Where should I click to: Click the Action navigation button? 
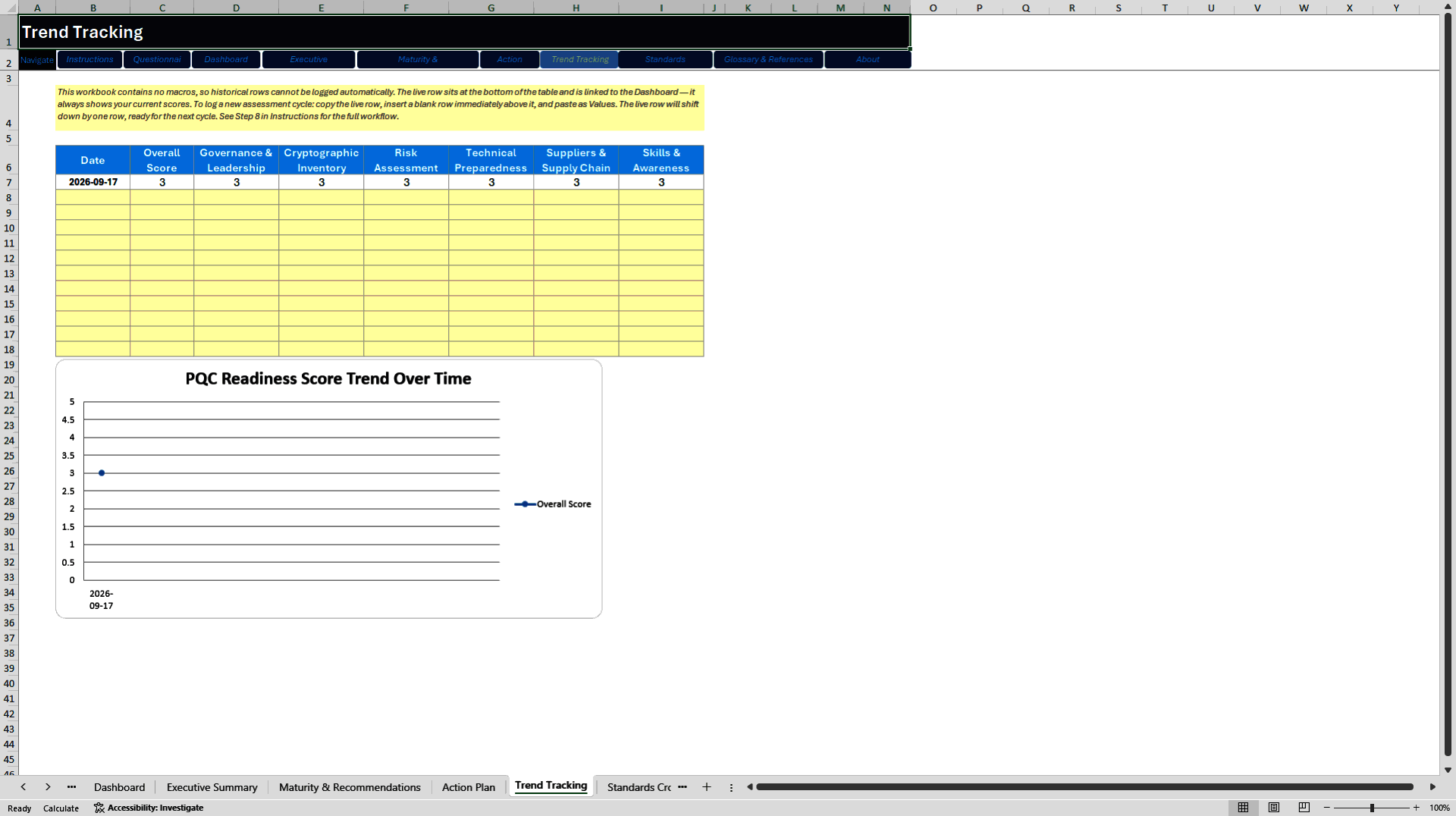pyautogui.click(x=510, y=59)
